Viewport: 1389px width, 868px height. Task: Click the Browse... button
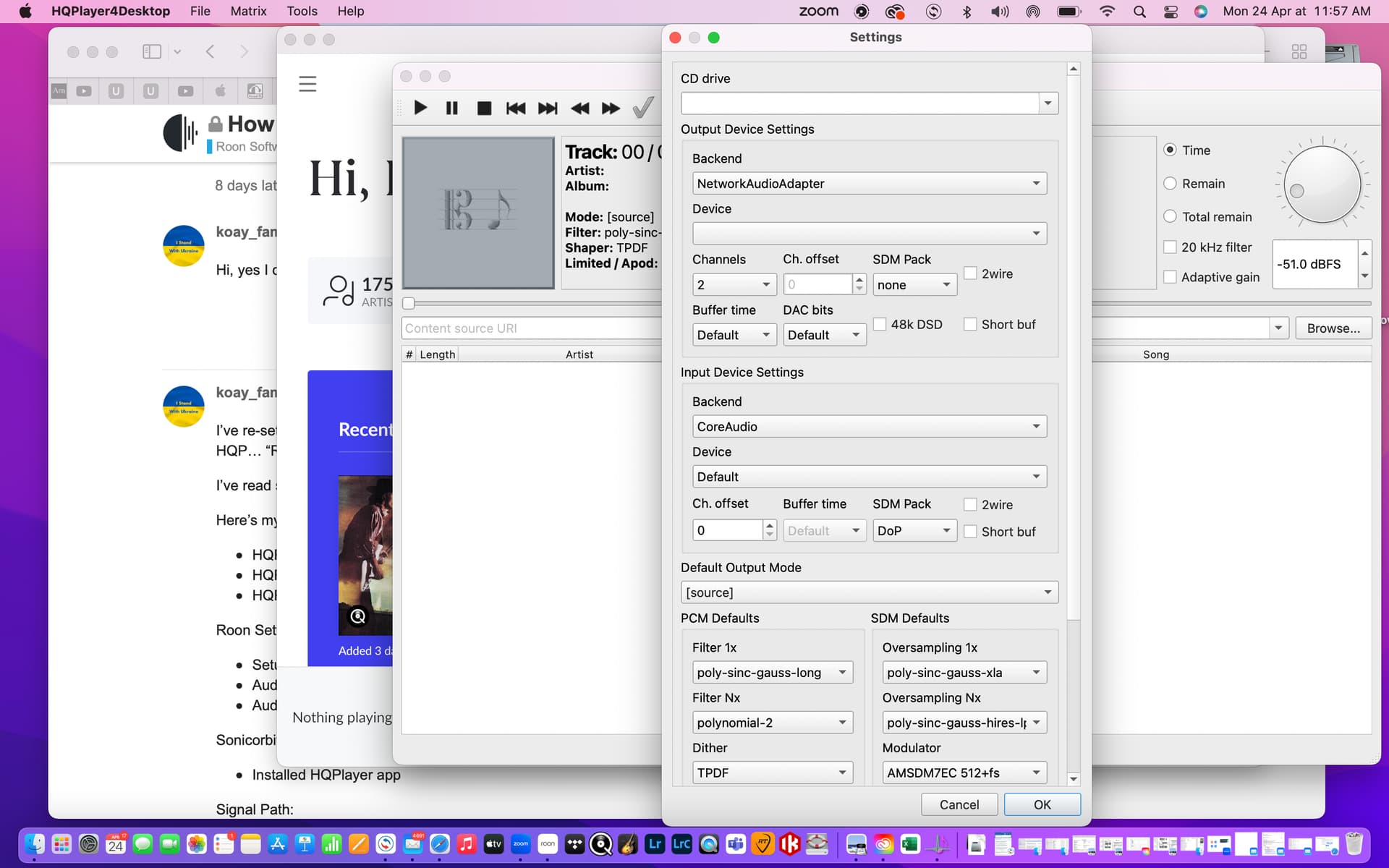[x=1333, y=328]
